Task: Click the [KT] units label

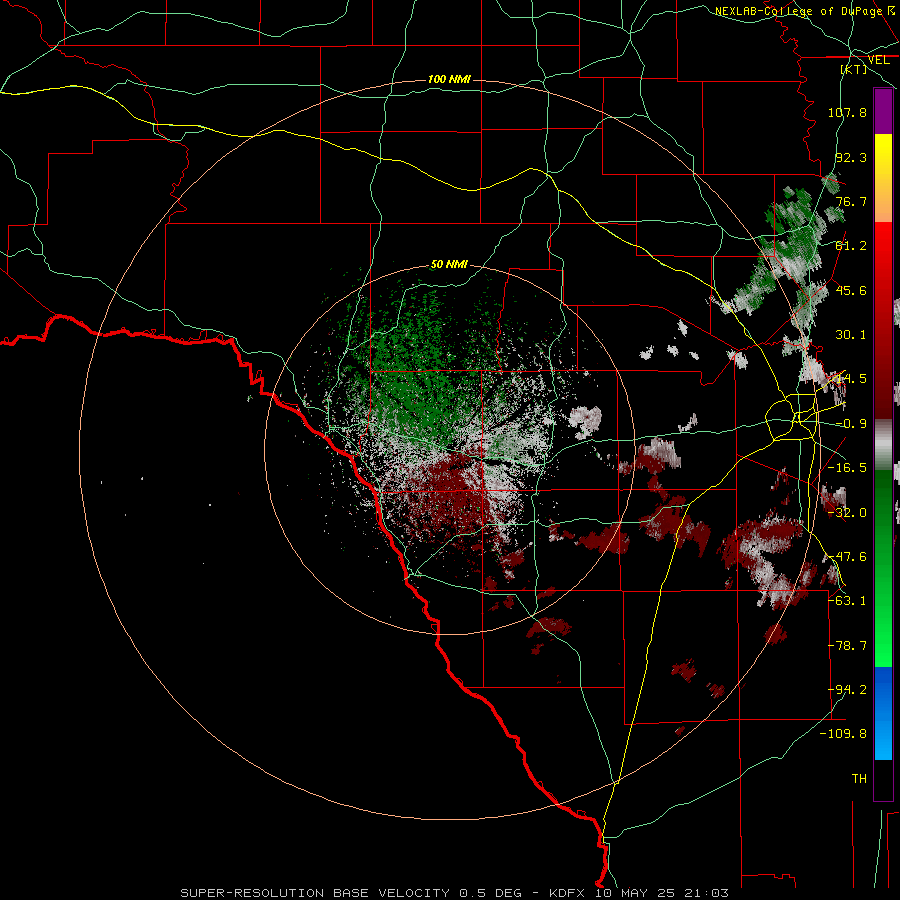Action: (x=854, y=69)
